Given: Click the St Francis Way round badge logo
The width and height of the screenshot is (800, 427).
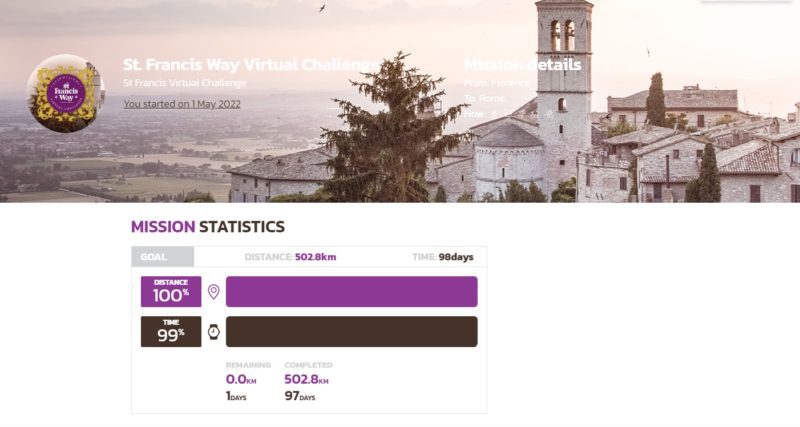Looking at the screenshot, I should point(66,93).
